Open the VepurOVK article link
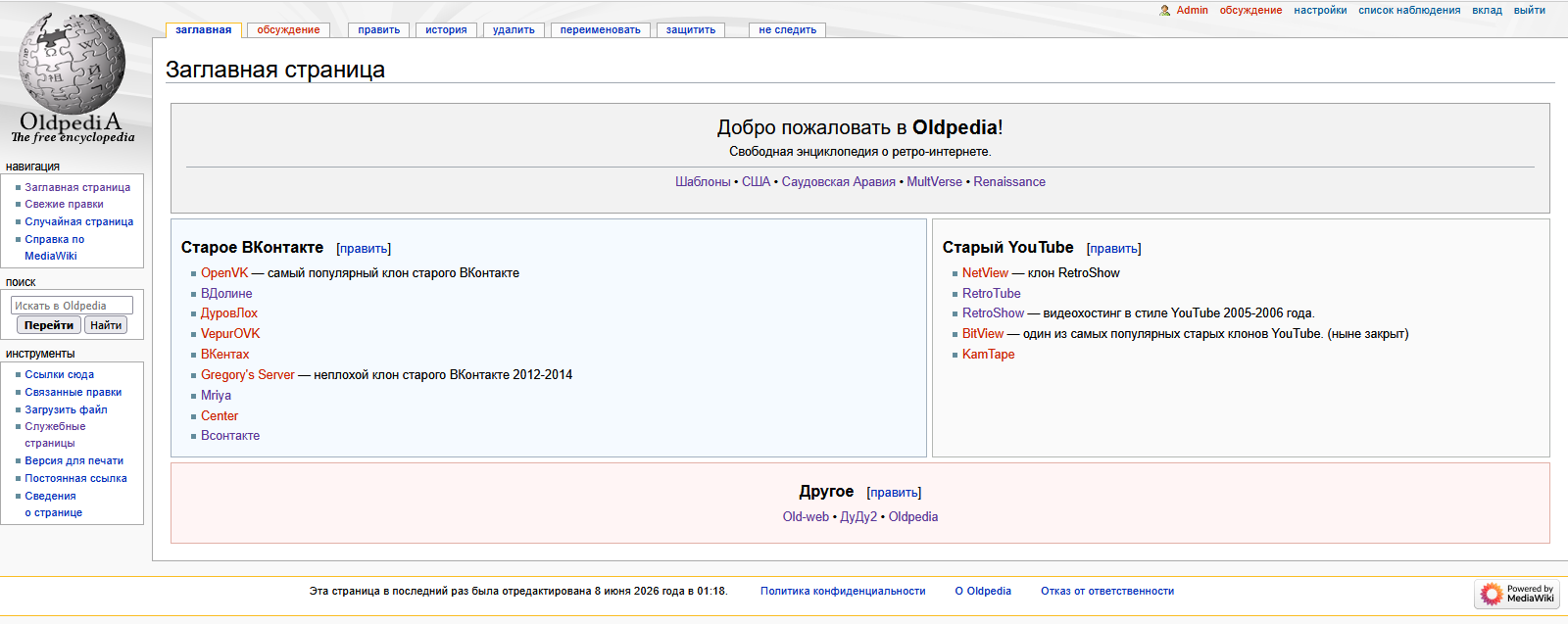Viewport: 1568px width, 624px height. [230, 334]
